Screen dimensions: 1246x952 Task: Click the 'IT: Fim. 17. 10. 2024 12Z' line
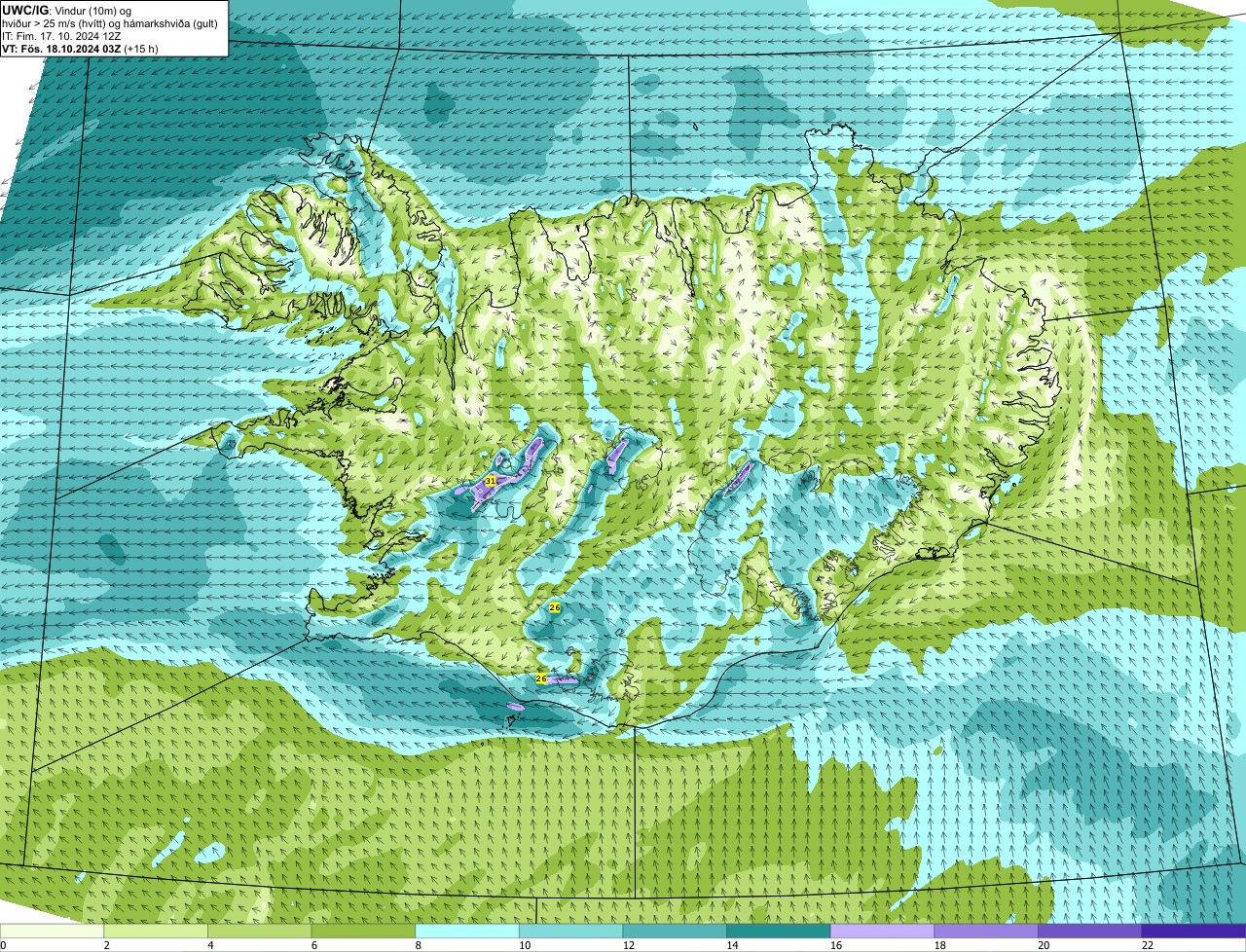point(61,36)
